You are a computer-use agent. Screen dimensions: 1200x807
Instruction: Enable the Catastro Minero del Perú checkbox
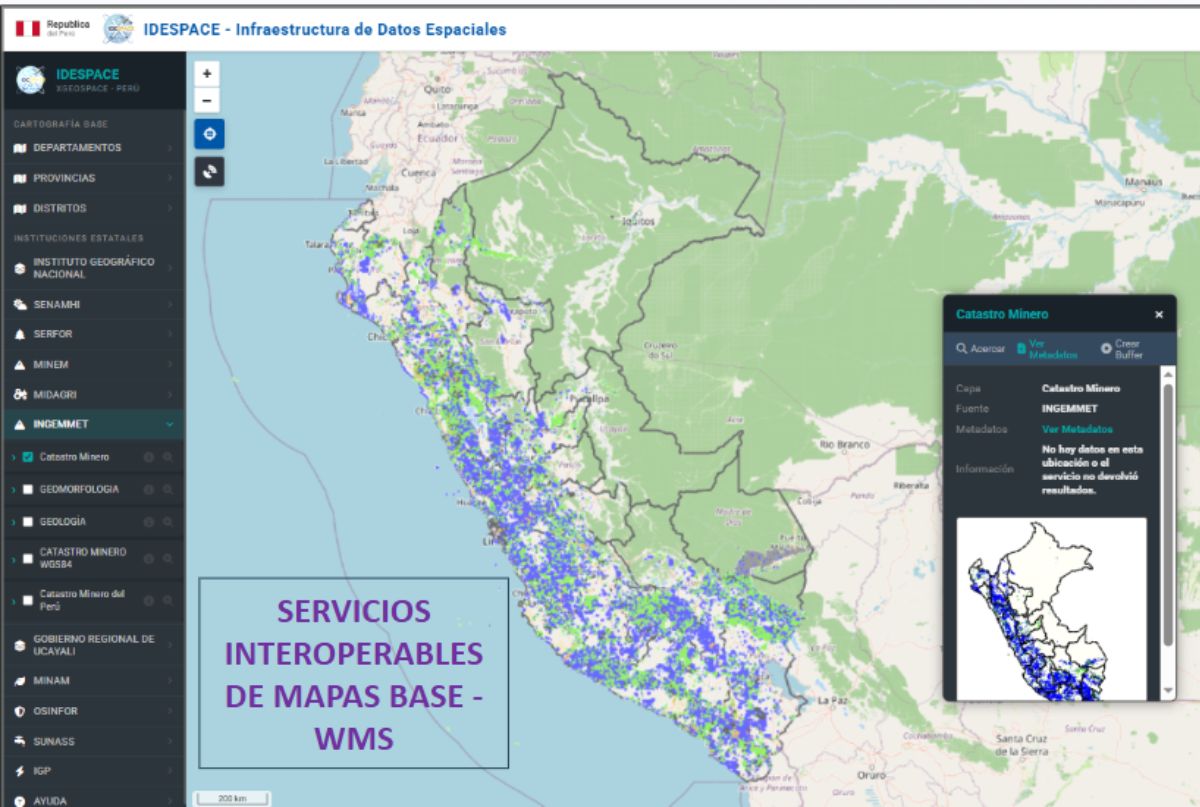[28, 600]
